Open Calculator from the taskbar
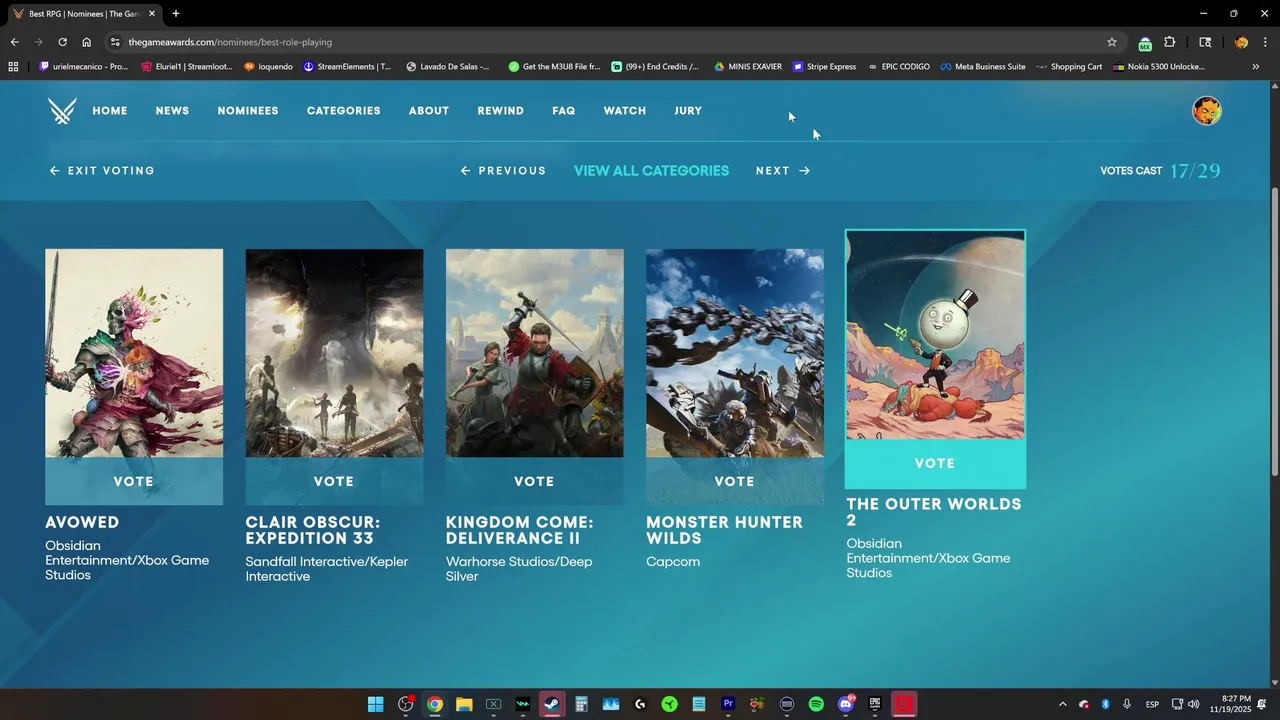The image size is (1280, 720). point(581,704)
